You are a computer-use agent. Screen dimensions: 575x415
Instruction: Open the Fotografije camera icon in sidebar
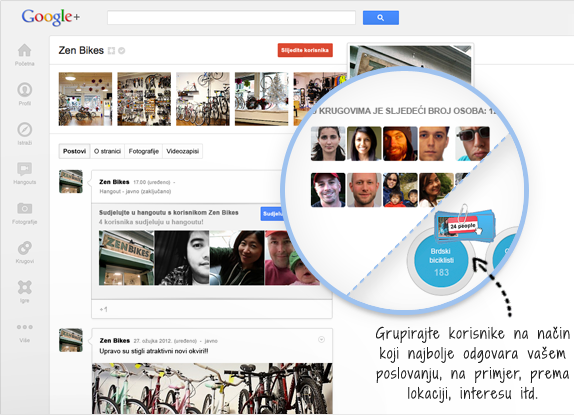[25, 209]
